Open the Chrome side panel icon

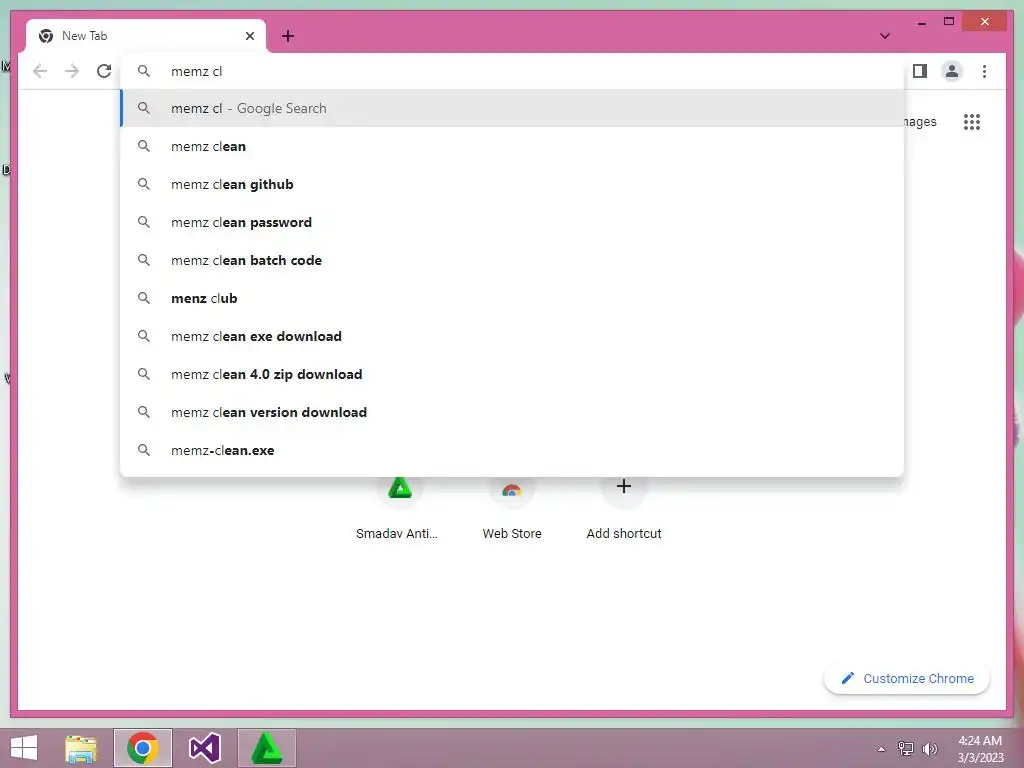pyautogui.click(x=920, y=71)
